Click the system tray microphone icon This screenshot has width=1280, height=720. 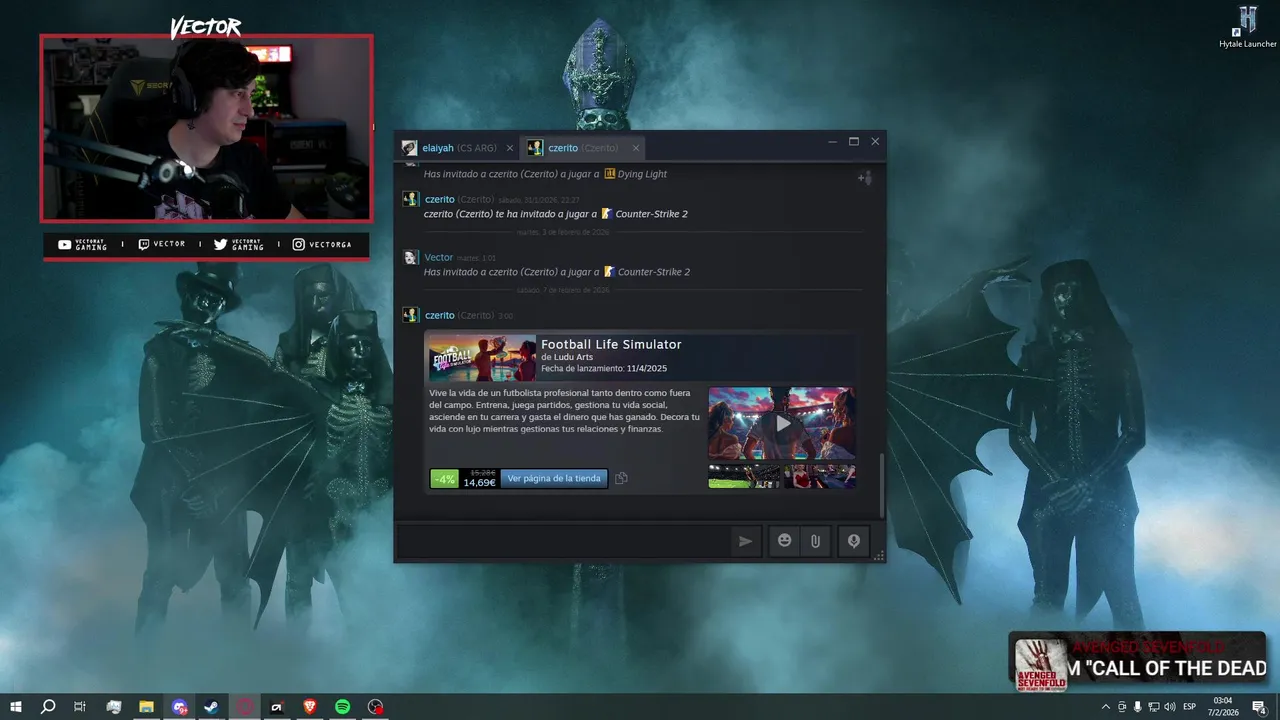coord(1137,707)
